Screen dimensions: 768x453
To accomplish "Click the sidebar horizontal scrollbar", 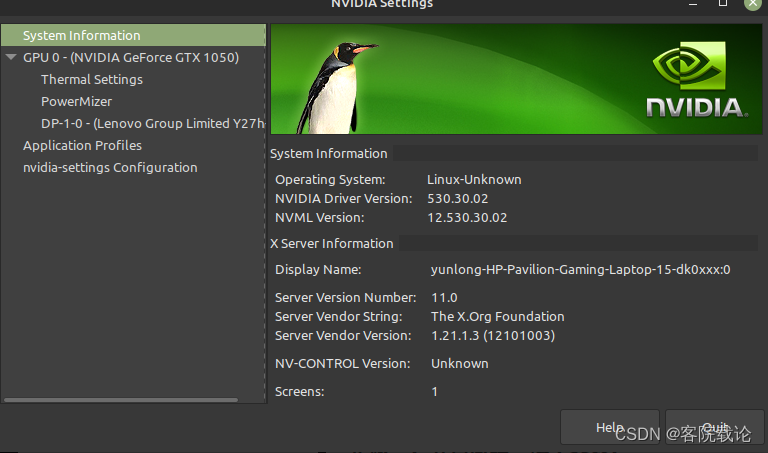I will point(121,400).
